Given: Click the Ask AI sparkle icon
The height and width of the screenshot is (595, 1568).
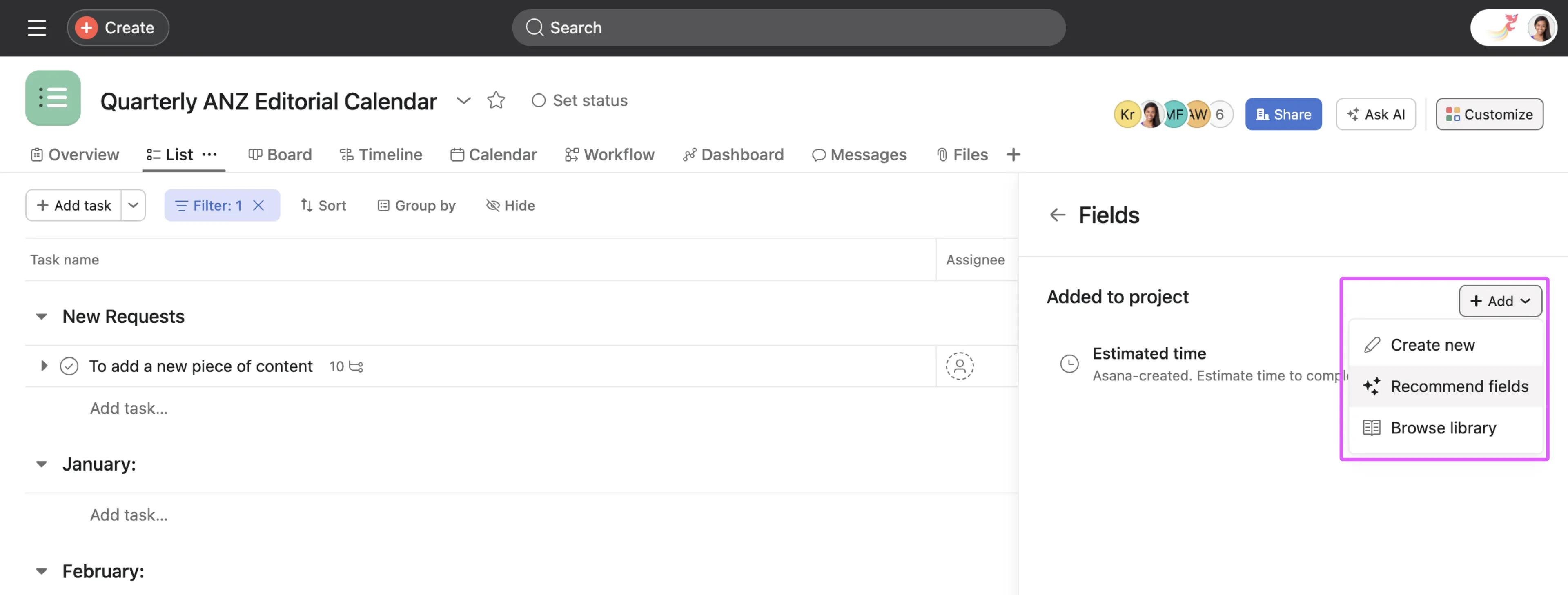Looking at the screenshot, I should 1354,114.
